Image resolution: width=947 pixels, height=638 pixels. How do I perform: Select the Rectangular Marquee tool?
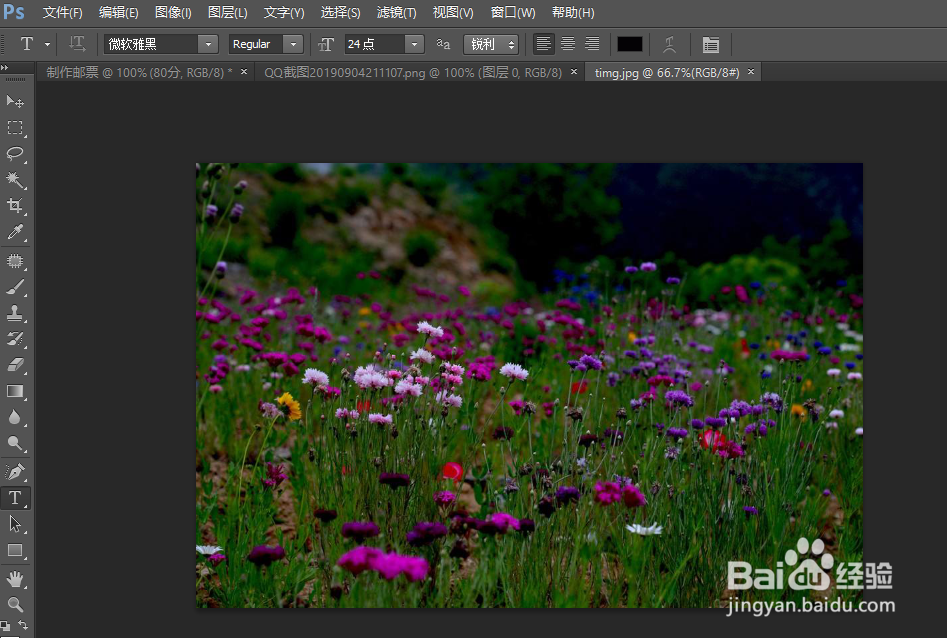pos(15,127)
